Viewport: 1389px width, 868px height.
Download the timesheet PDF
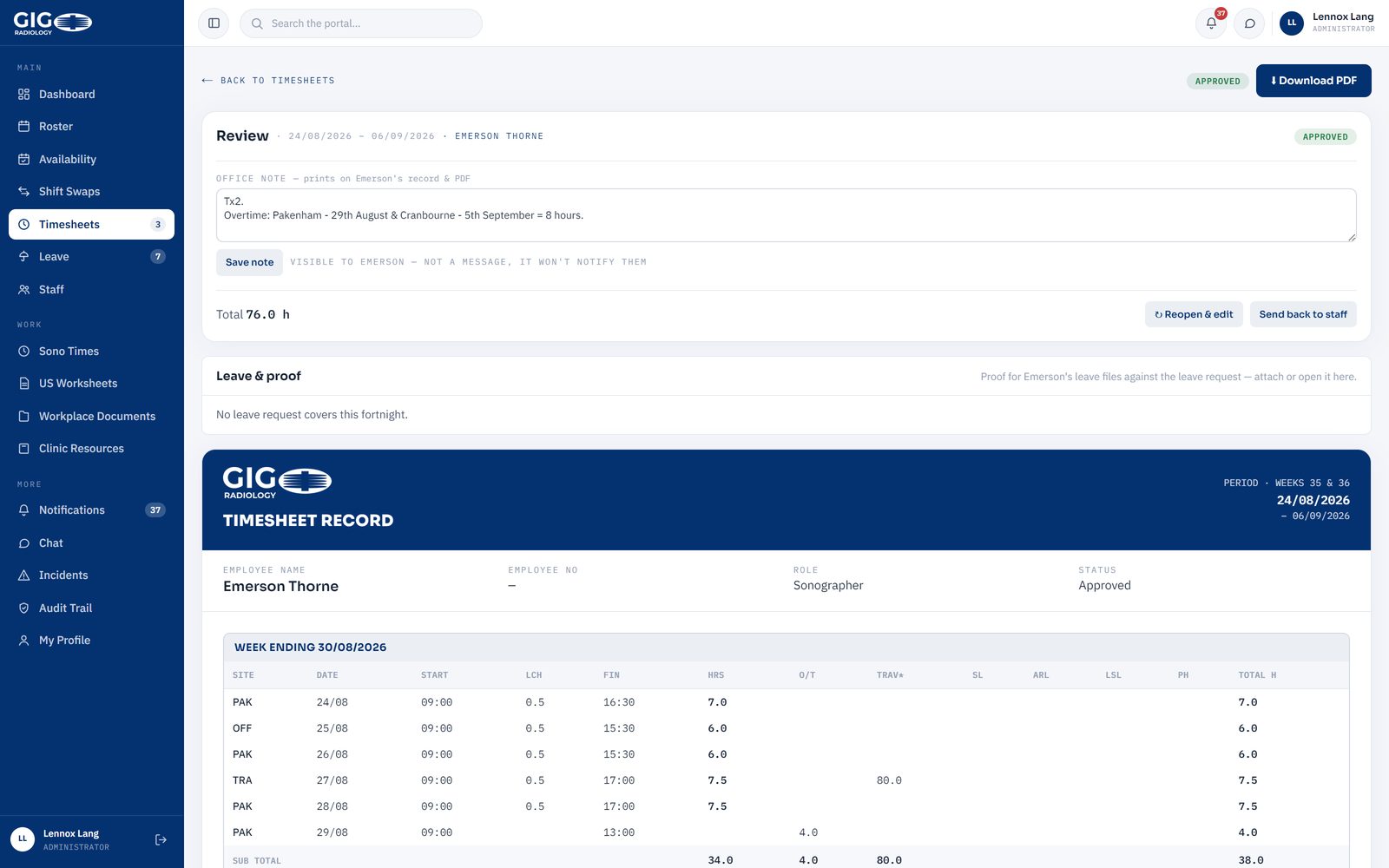click(1313, 81)
